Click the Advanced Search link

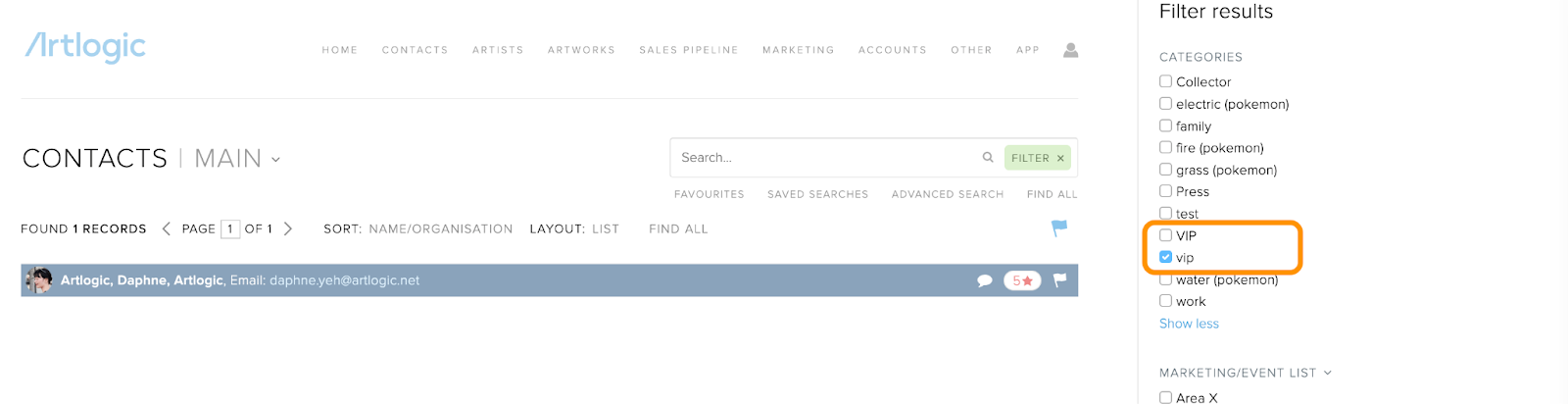pyautogui.click(x=948, y=194)
